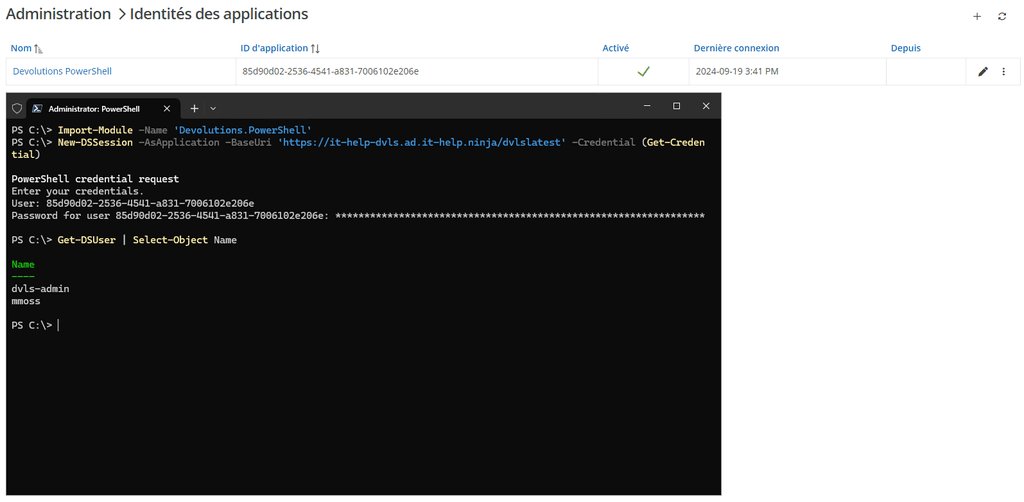1024x502 pixels.
Task: Open the Devolutions PowerShell identity link
Action: point(62,72)
